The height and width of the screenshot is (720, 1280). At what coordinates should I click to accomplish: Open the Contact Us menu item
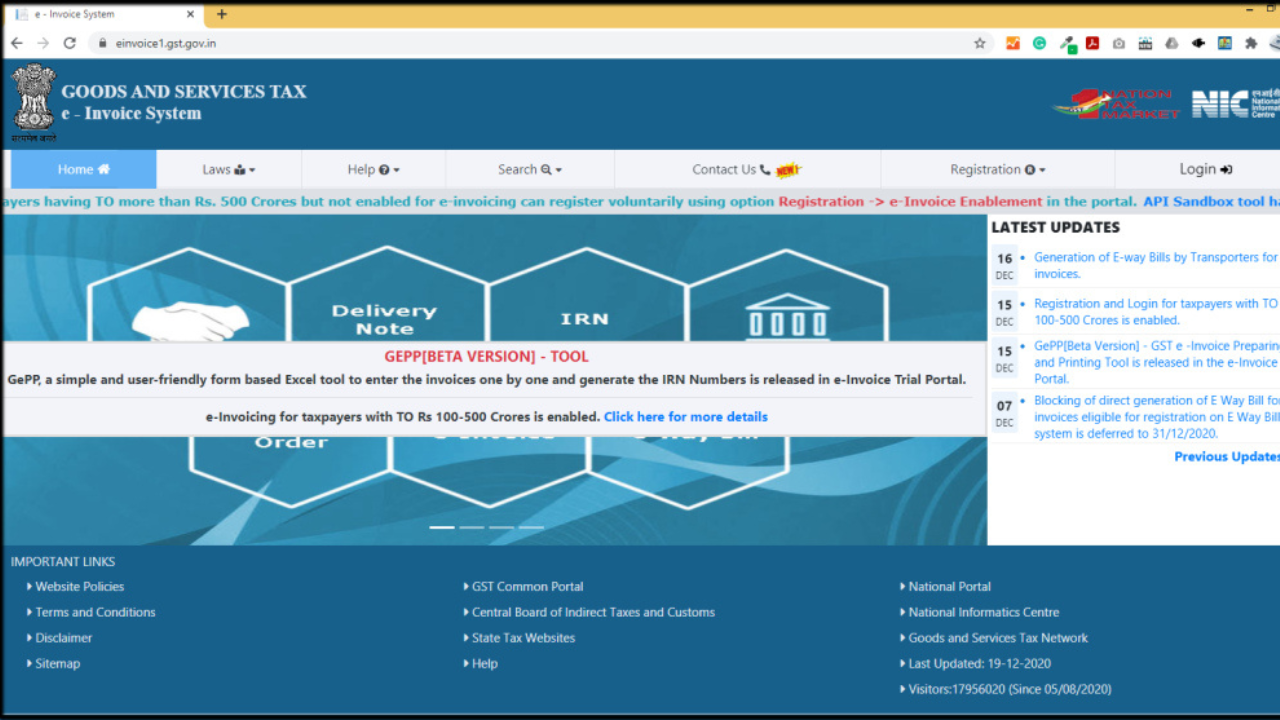(x=747, y=169)
